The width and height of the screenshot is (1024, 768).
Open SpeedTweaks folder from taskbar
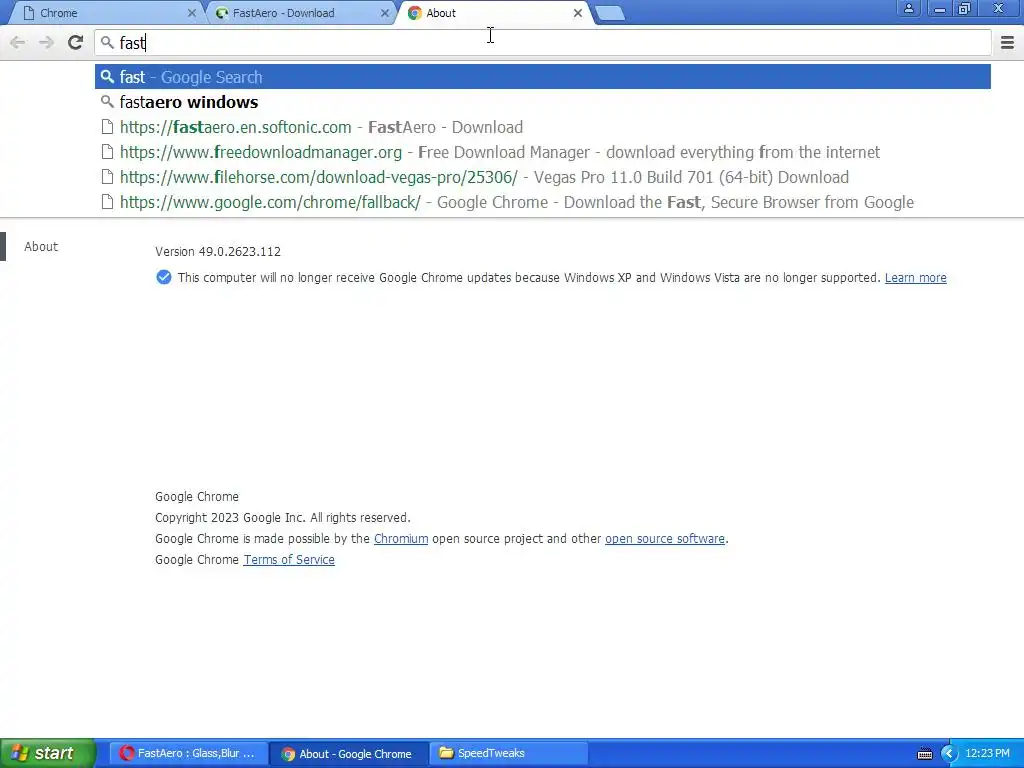click(509, 753)
